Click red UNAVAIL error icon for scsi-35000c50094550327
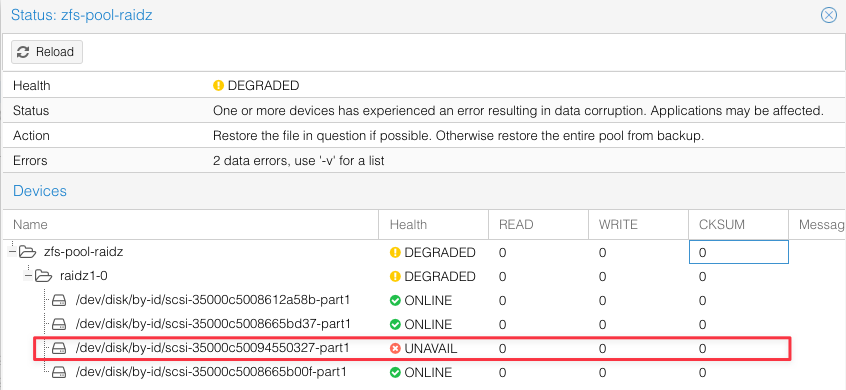The height and width of the screenshot is (390, 846). pos(395,348)
